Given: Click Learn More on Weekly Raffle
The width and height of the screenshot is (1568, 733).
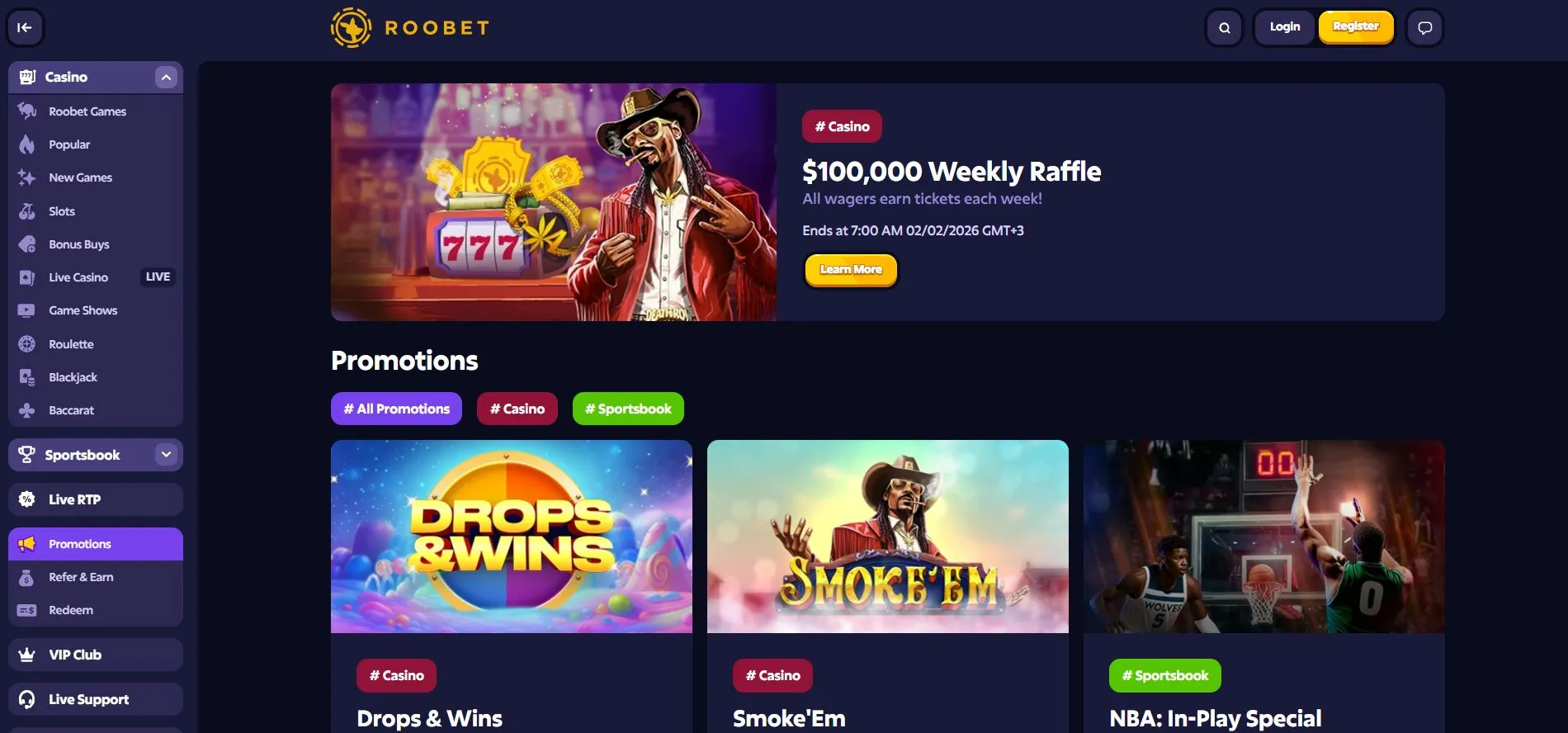Looking at the screenshot, I should pos(851,269).
